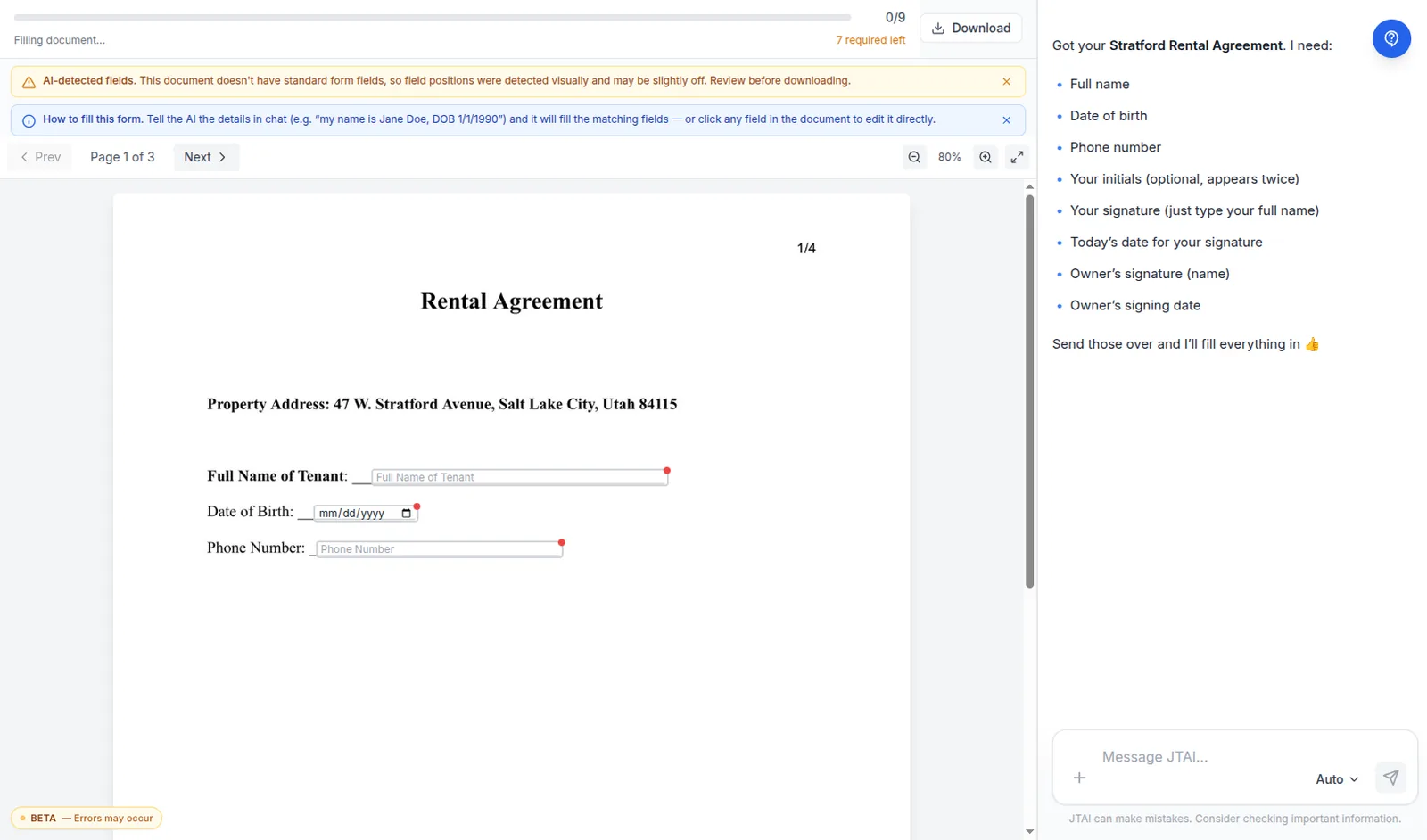Click the 1/4 page number in document
Viewport: 1427px width, 840px height.
click(x=806, y=248)
